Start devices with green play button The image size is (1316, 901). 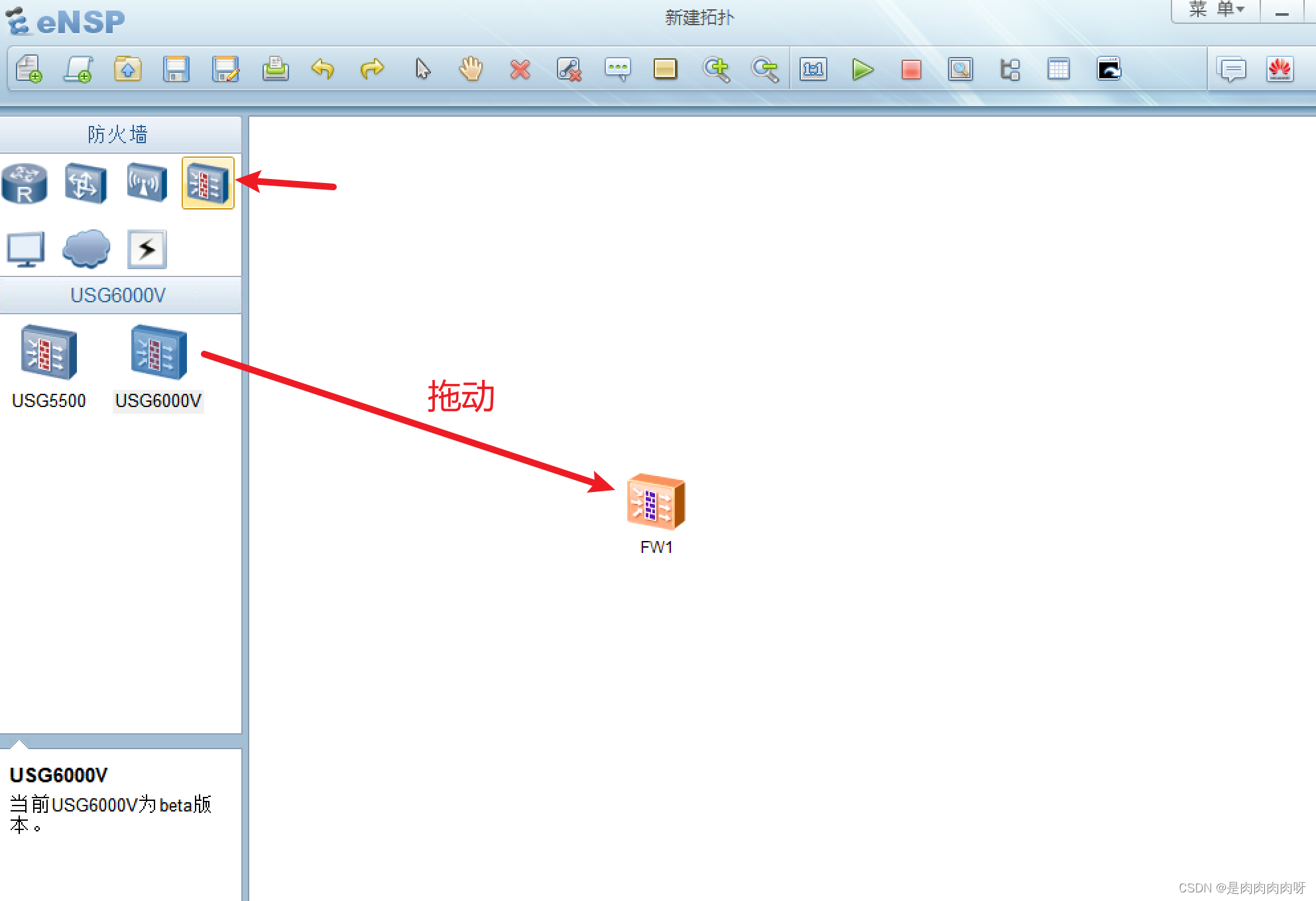[x=862, y=69]
